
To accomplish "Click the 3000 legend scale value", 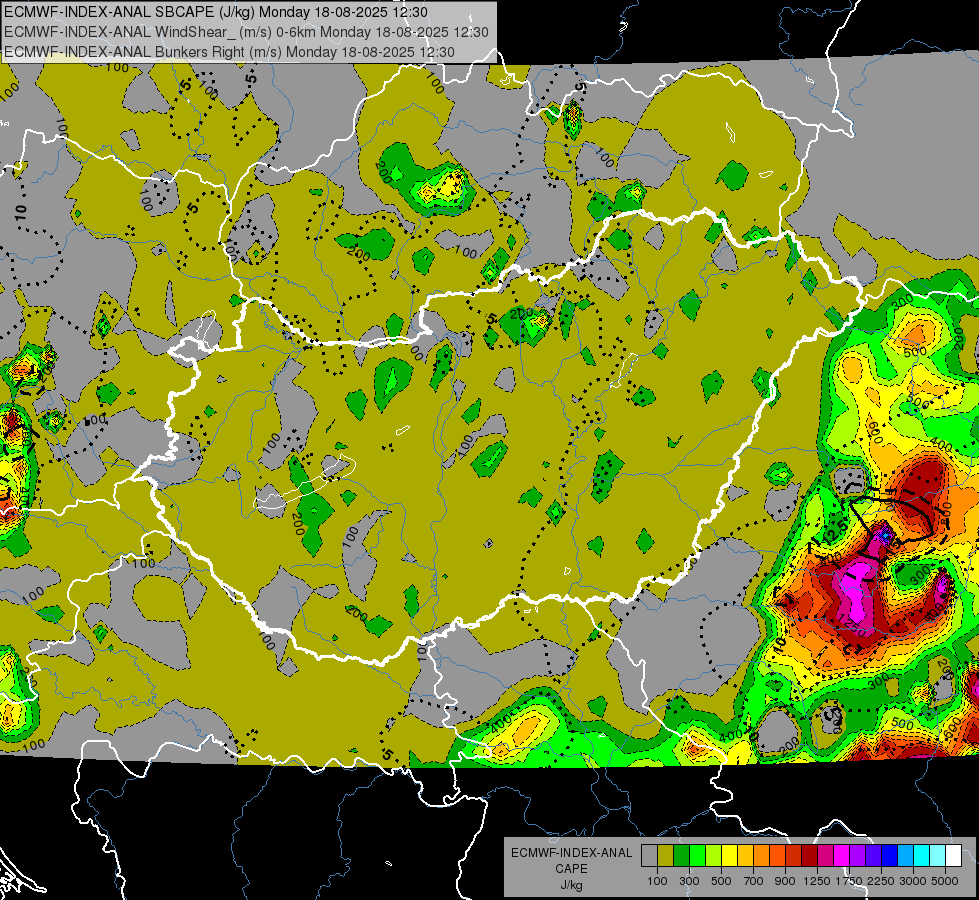I will (913, 881).
